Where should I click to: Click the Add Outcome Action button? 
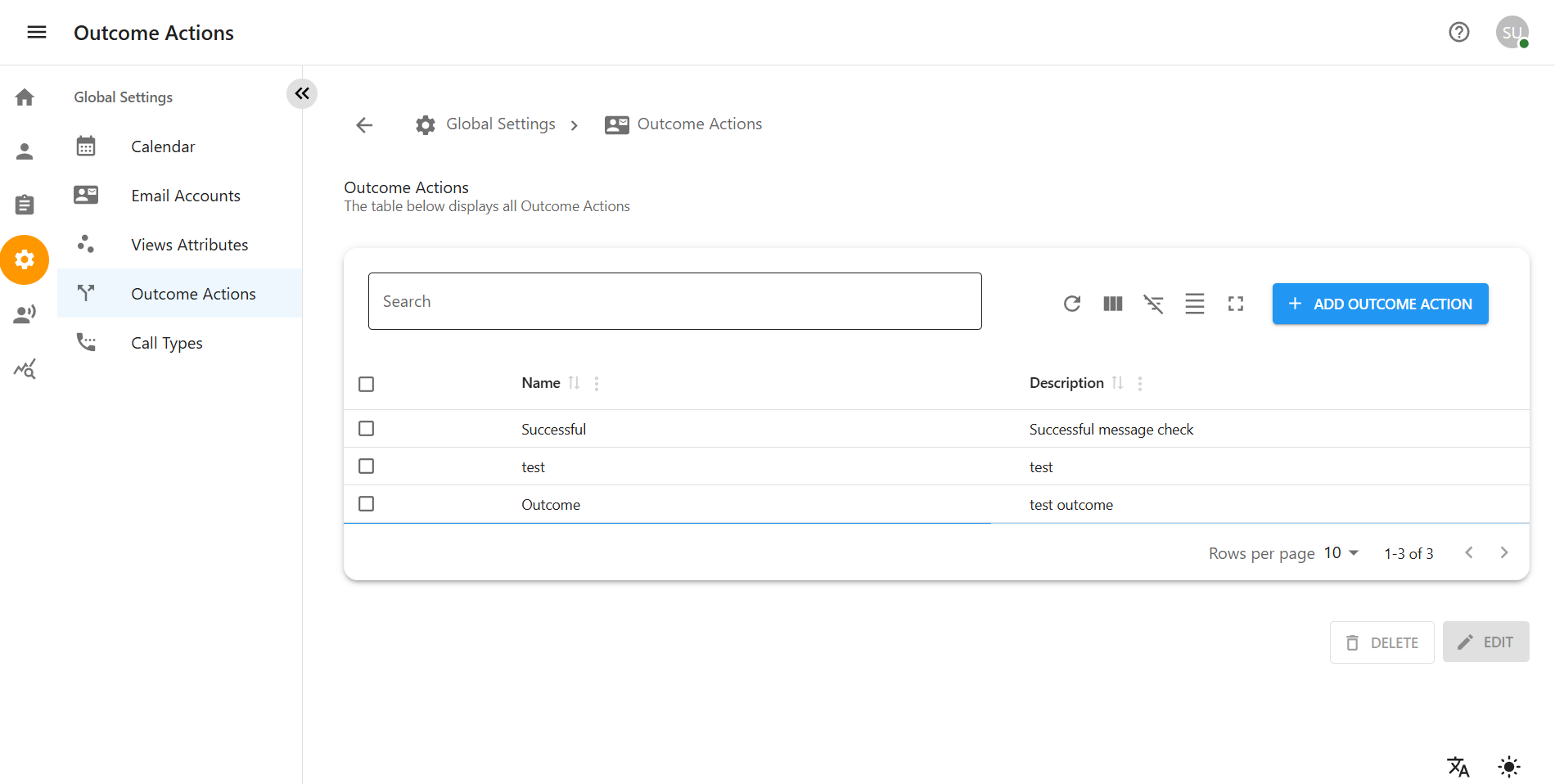tap(1380, 304)
